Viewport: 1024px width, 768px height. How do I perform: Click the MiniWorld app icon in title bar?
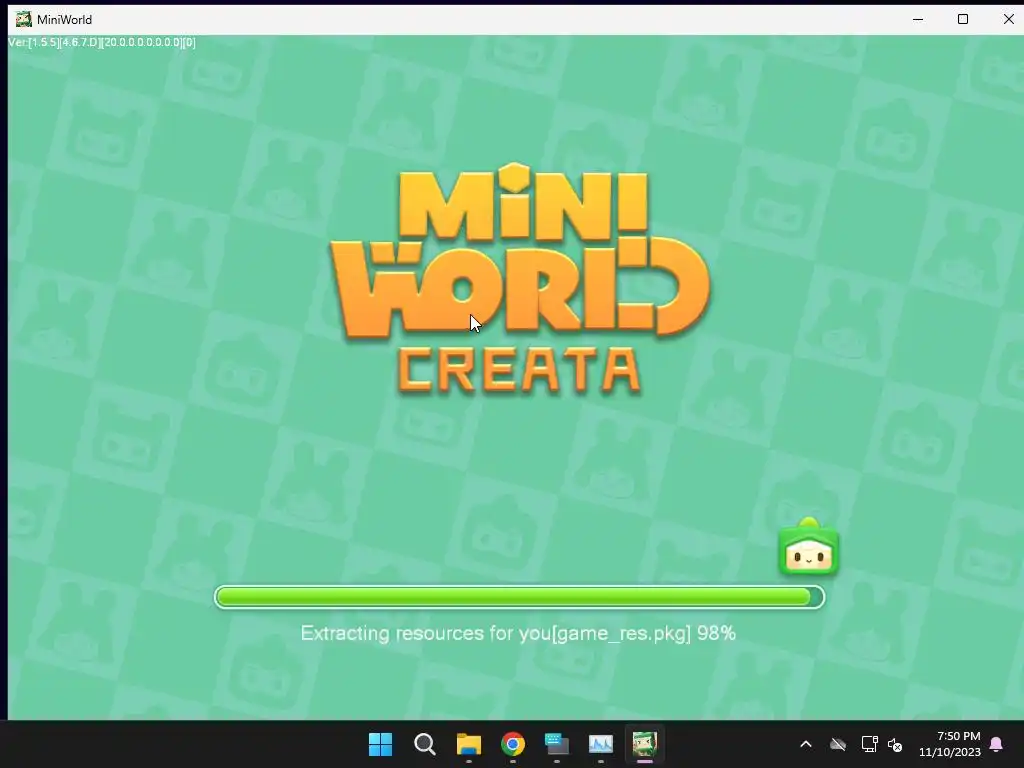click(24, 19)
